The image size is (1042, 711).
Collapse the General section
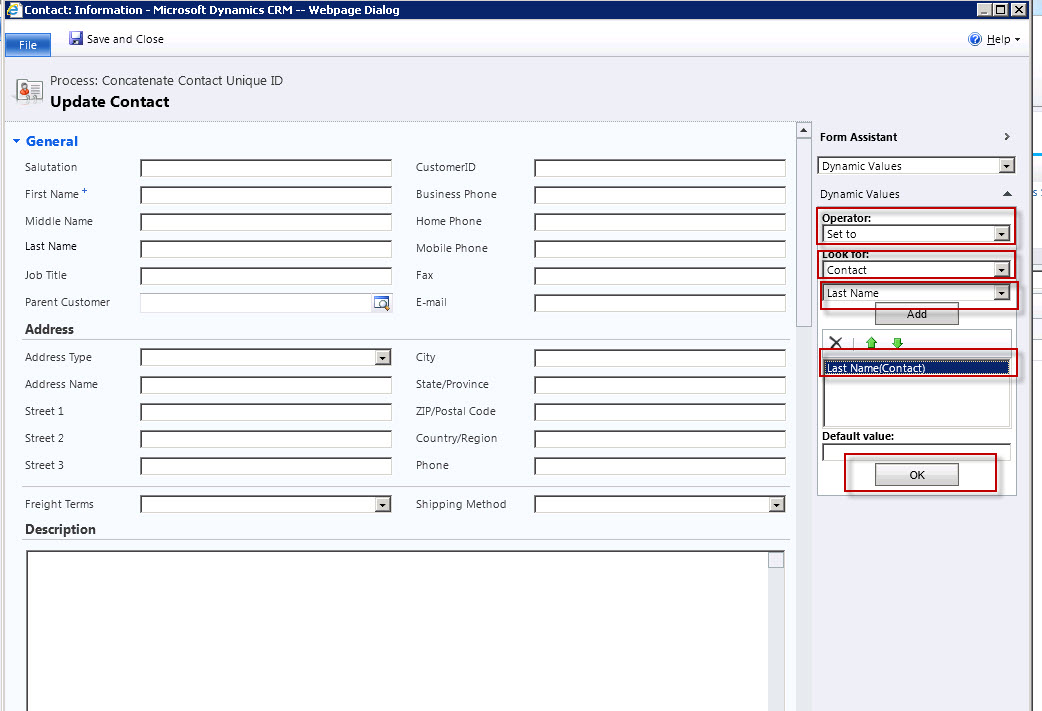[x=17, y=142]
